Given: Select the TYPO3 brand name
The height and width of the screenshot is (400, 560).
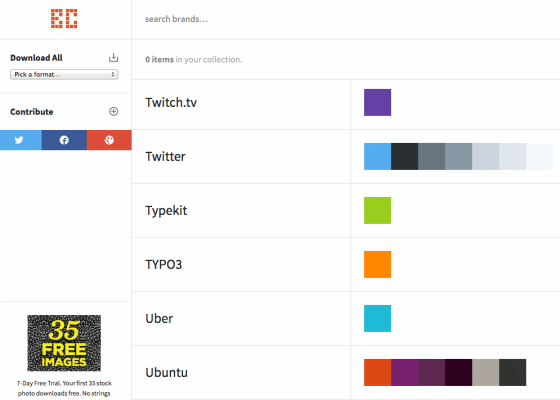Looking at the screenshot, I should point(164,265).
